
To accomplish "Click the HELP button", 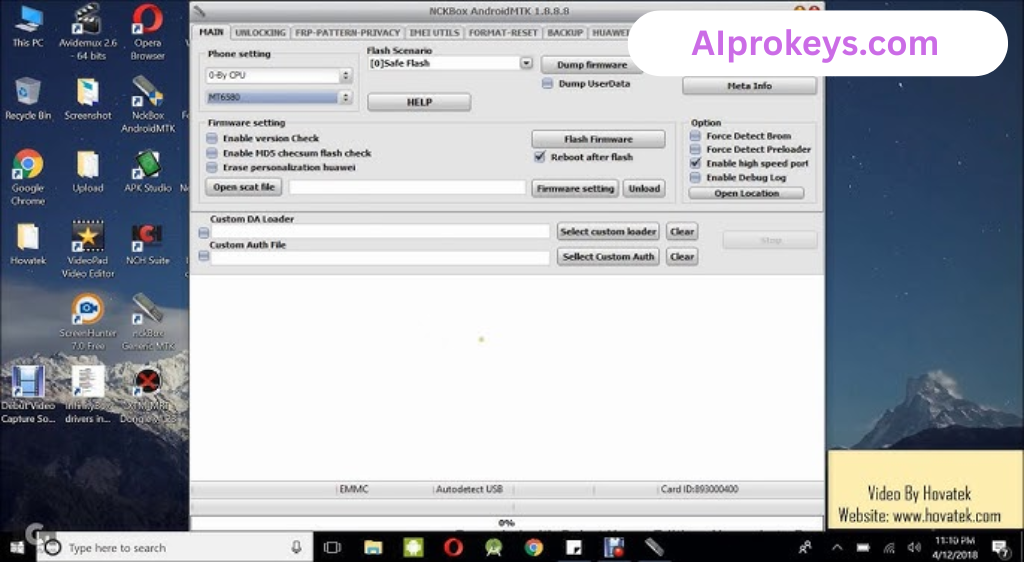I will (419, 103).
